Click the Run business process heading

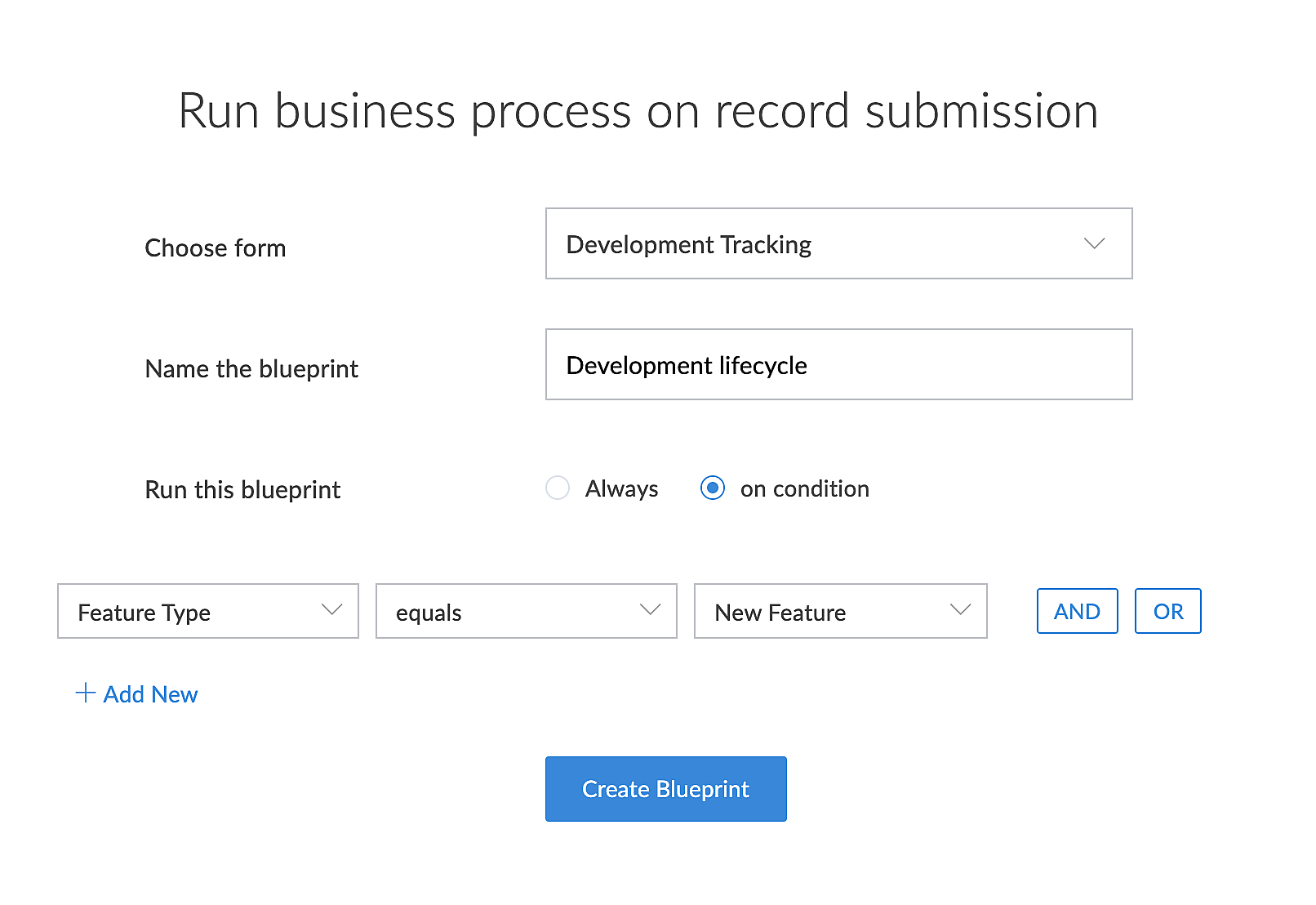(x=638, y=111)
